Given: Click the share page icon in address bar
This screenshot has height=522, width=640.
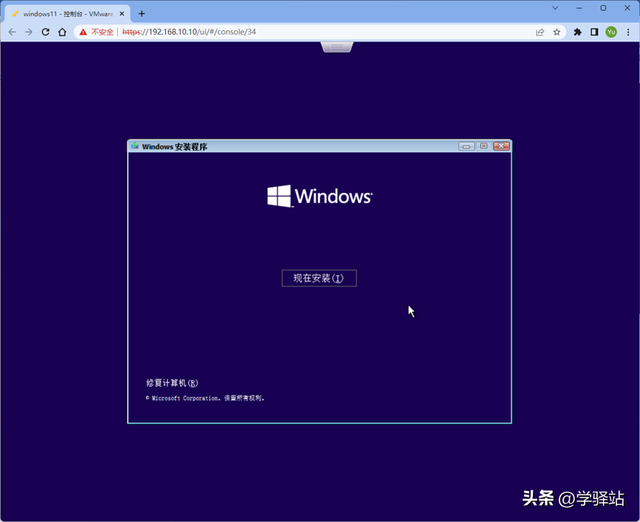Looking at the screenshot, I should 540,32.
